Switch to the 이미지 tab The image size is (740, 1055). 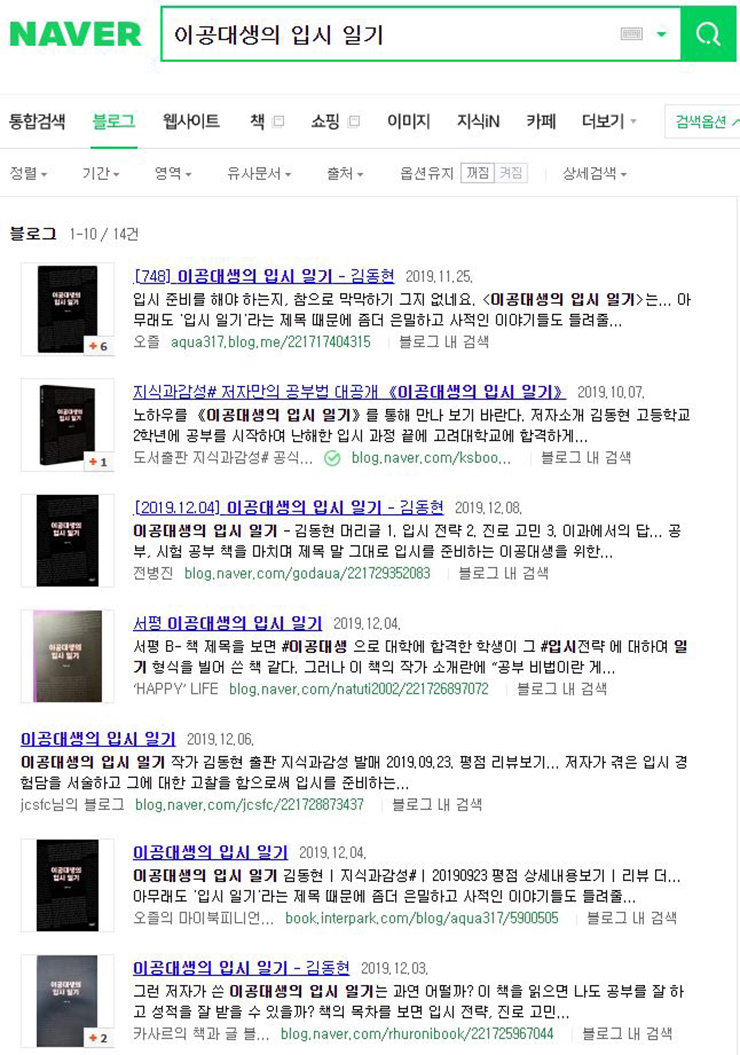[408, 121]
